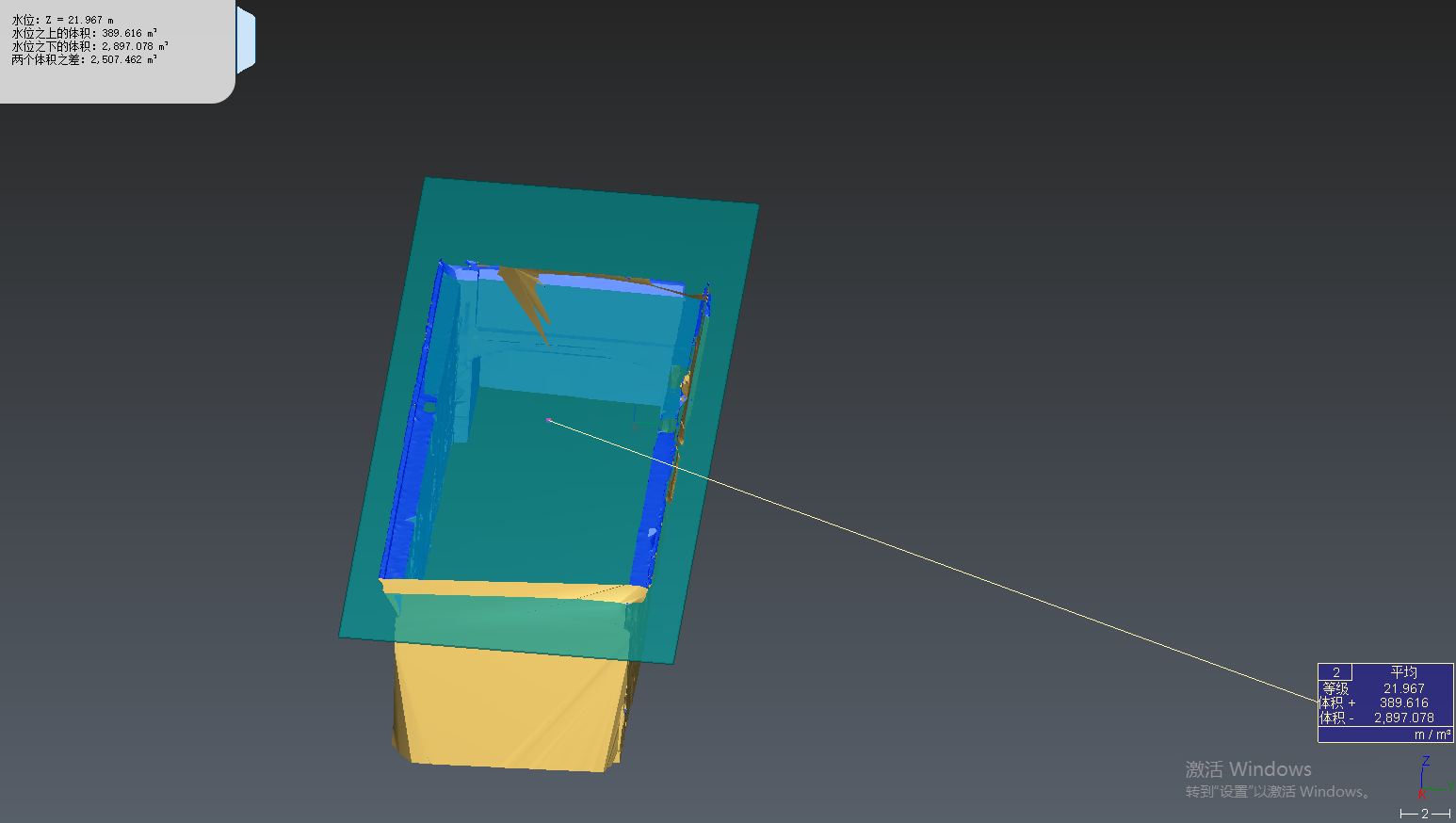Select the magenta annotation anchor point
This screenshot has height=823, width=1456.
[549, 420]
